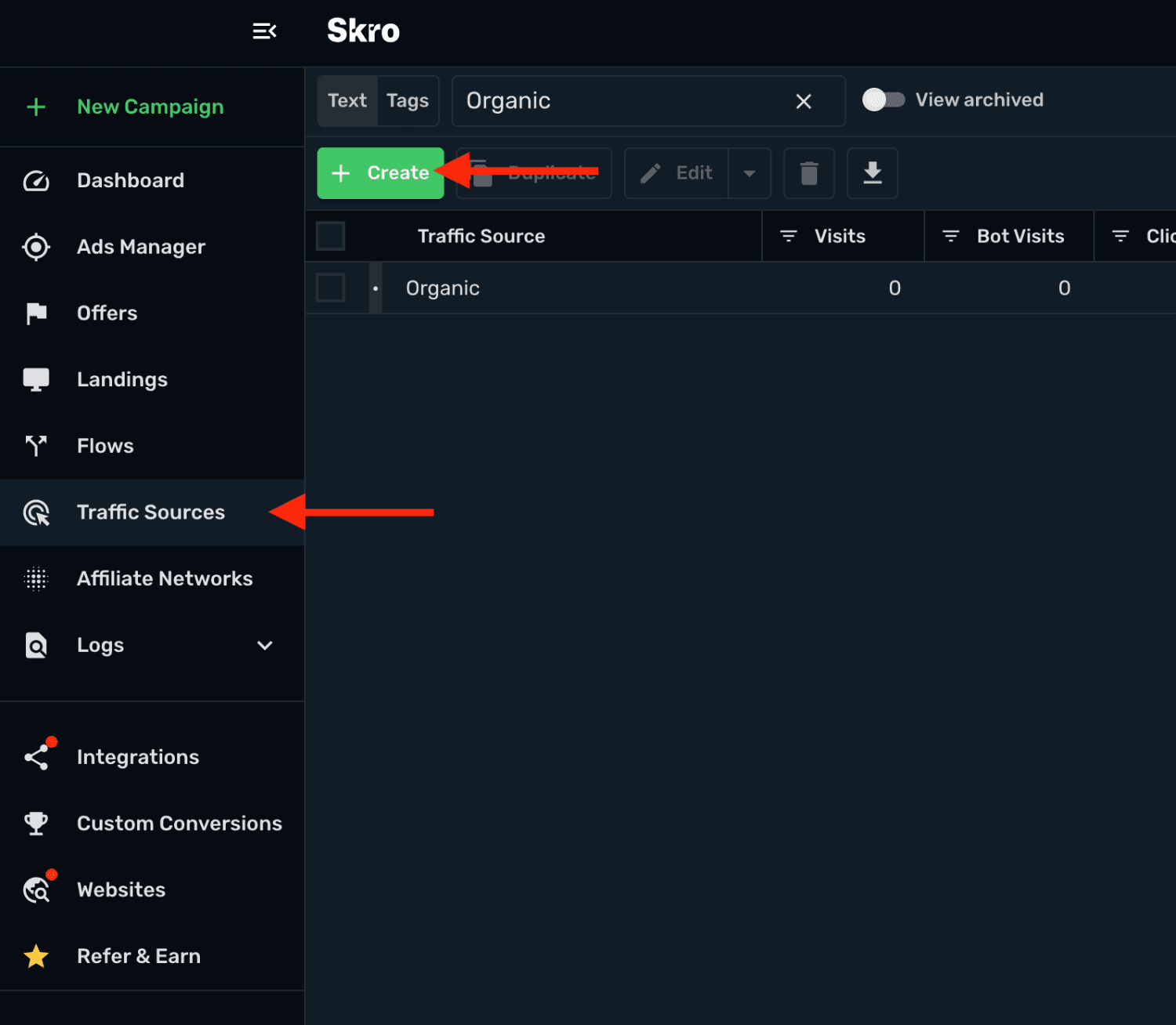
Task: Go to the Offers page
Action: click(152, 313)
